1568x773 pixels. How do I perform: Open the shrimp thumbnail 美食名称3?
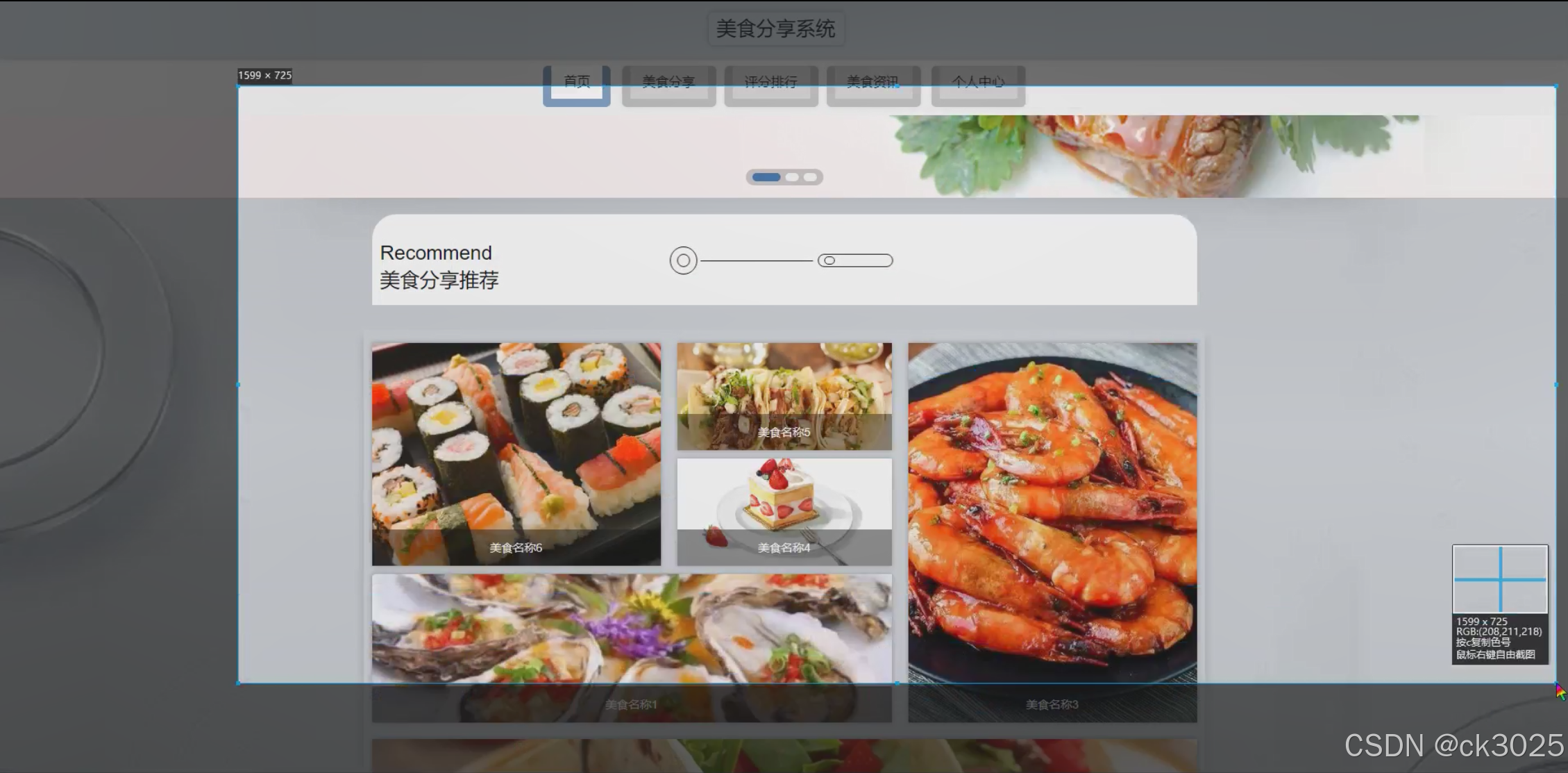coord(1052,531)
